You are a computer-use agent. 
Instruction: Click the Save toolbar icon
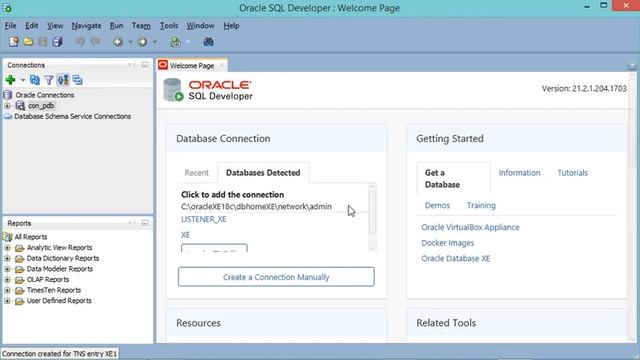42,42
